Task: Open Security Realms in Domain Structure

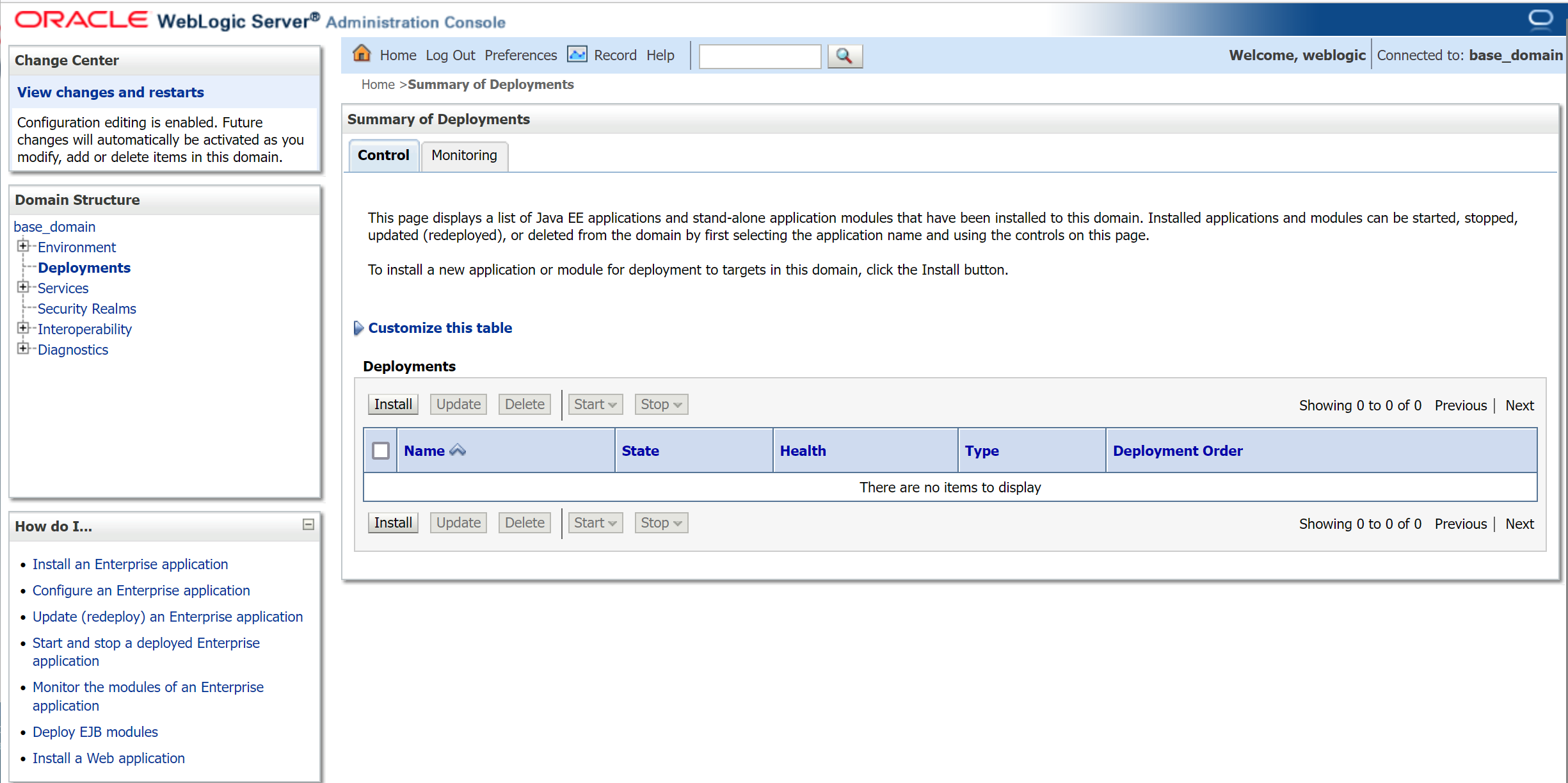Action: pyautogui.click(x=86, y=309)
